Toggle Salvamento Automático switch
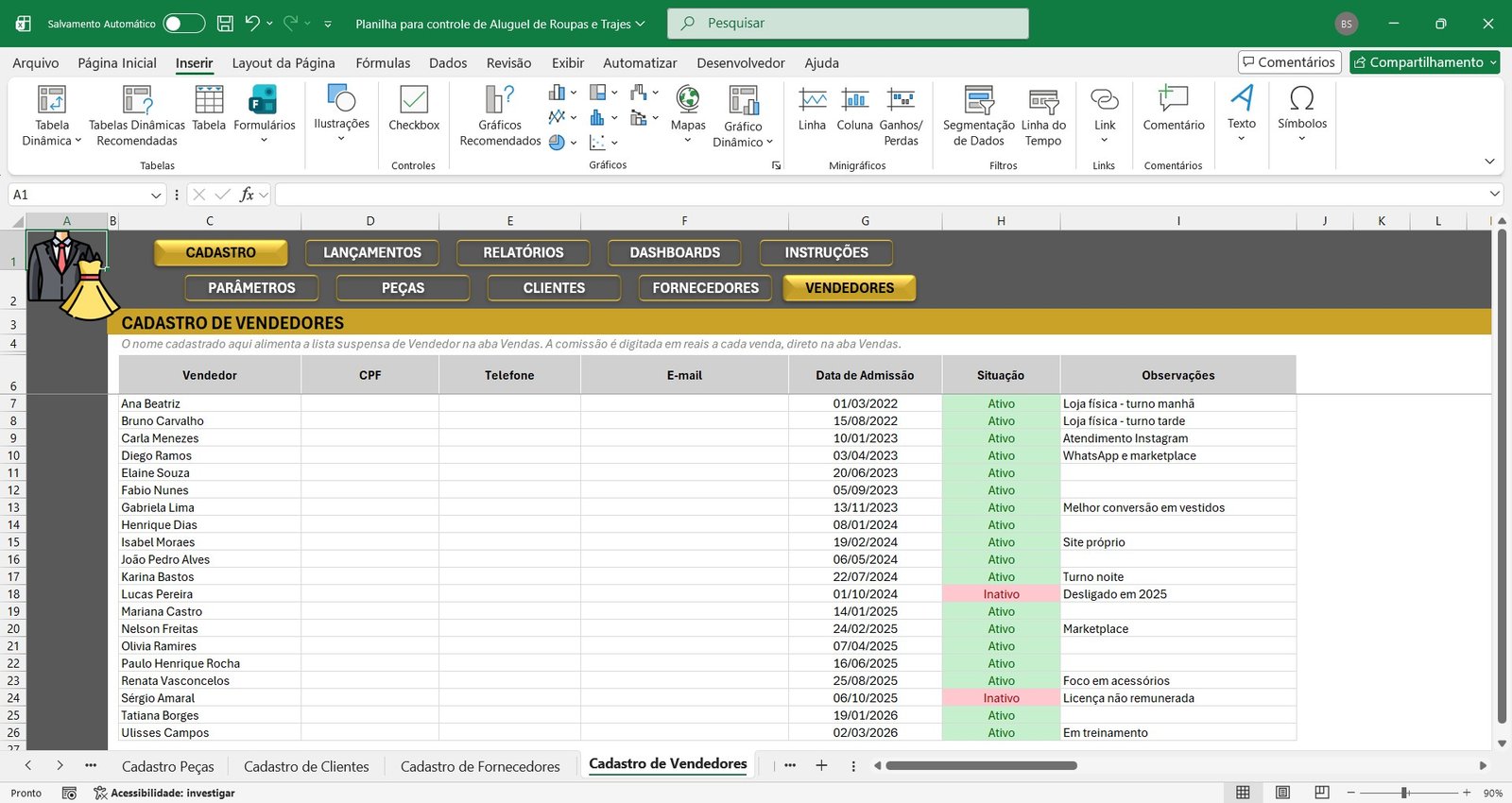The image size is (1512, 803). (x=184, y=24)
